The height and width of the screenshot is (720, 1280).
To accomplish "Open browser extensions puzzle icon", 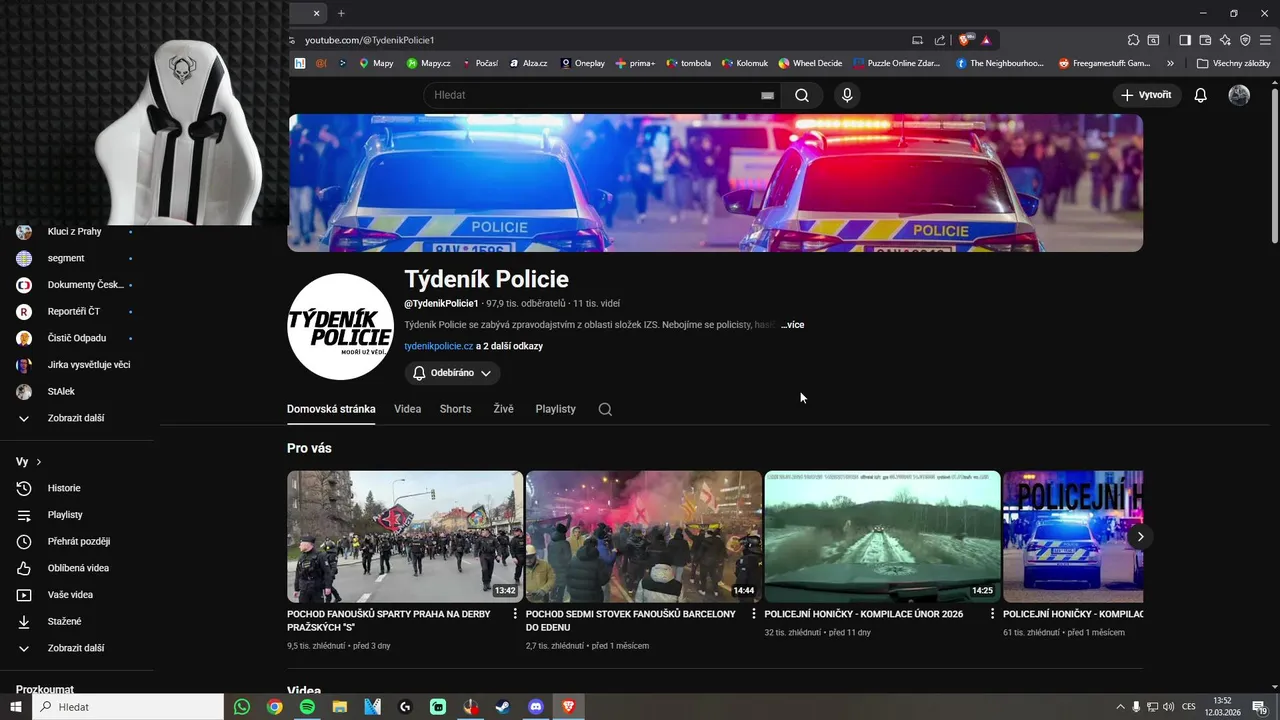I will pyautogui.click(x=1133, y=40).
